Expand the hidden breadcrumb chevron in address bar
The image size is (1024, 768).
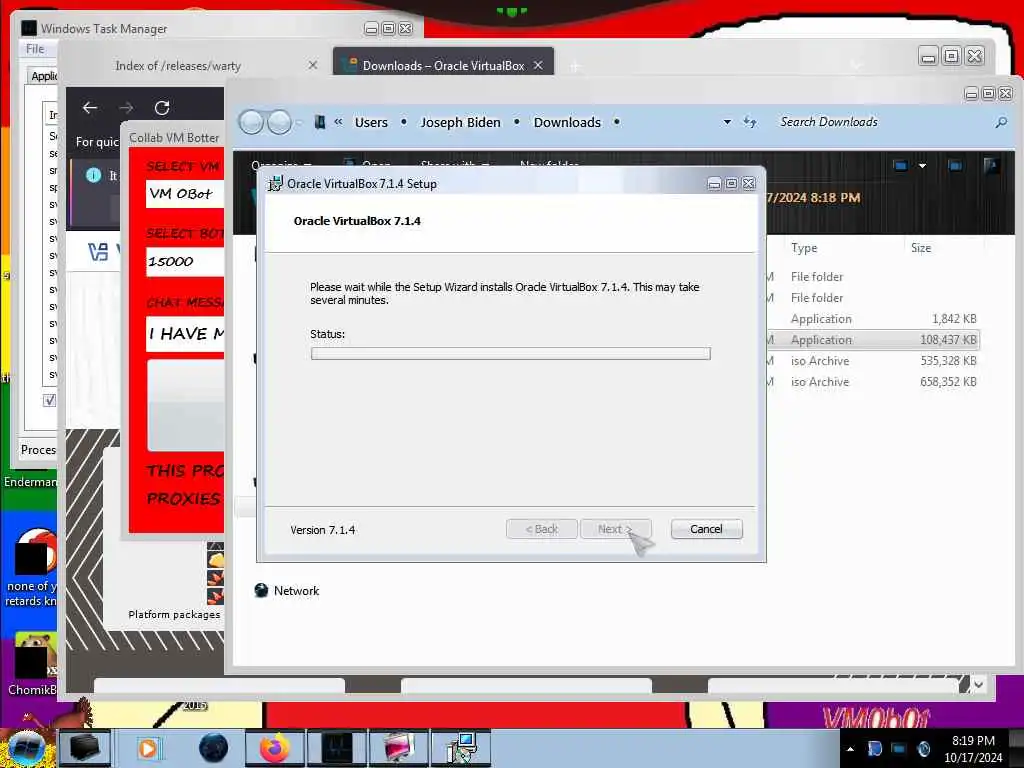pos(338,122)
